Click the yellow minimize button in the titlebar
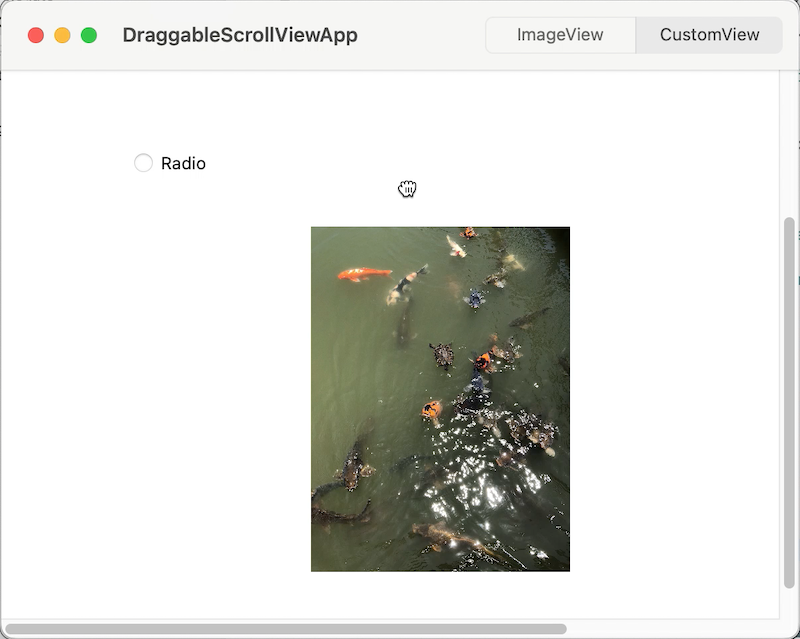The height and width of the screenshot is (639, 800). point(61,34)
